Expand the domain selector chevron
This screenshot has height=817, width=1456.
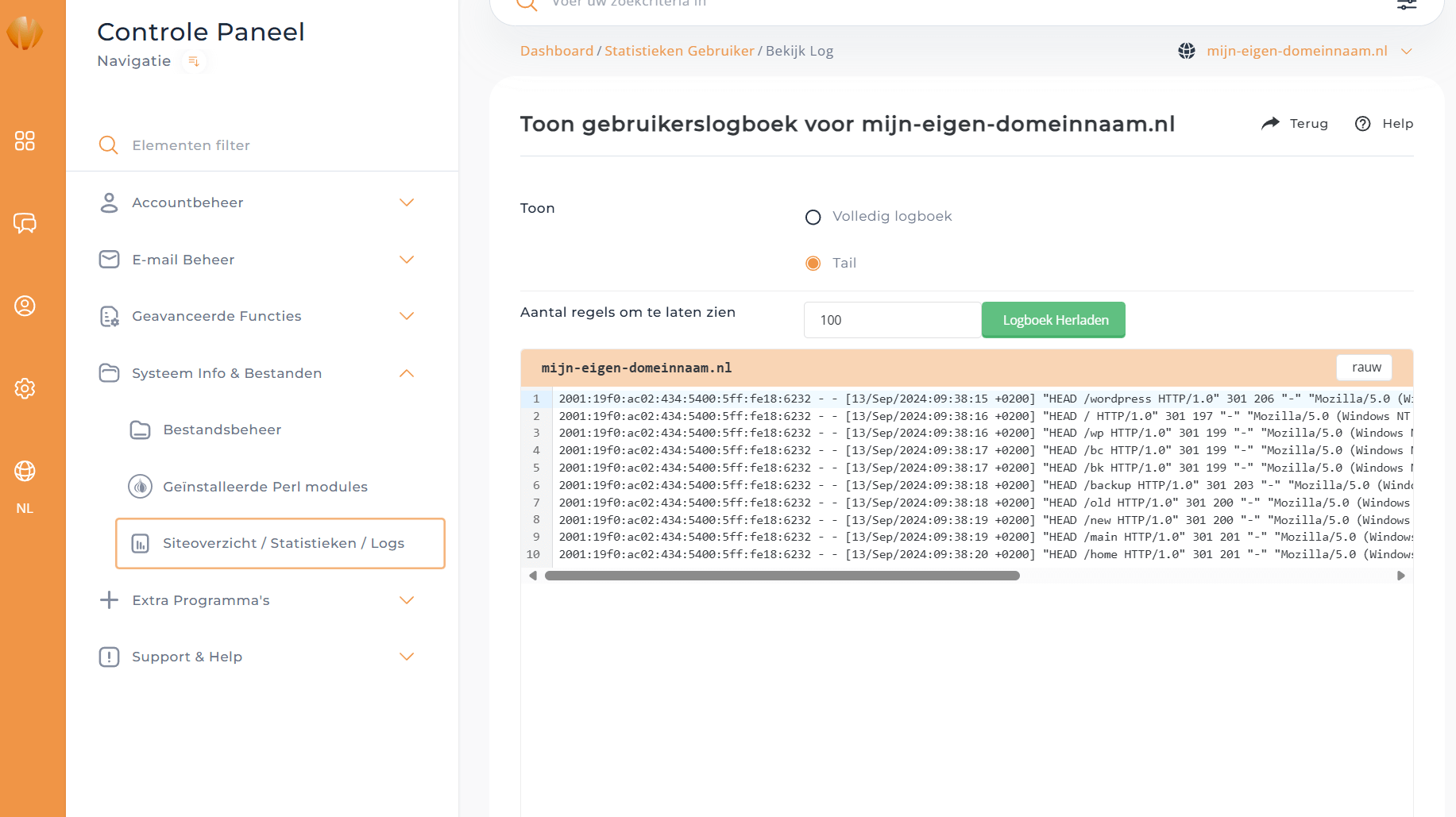click(x=1407, y=51)
